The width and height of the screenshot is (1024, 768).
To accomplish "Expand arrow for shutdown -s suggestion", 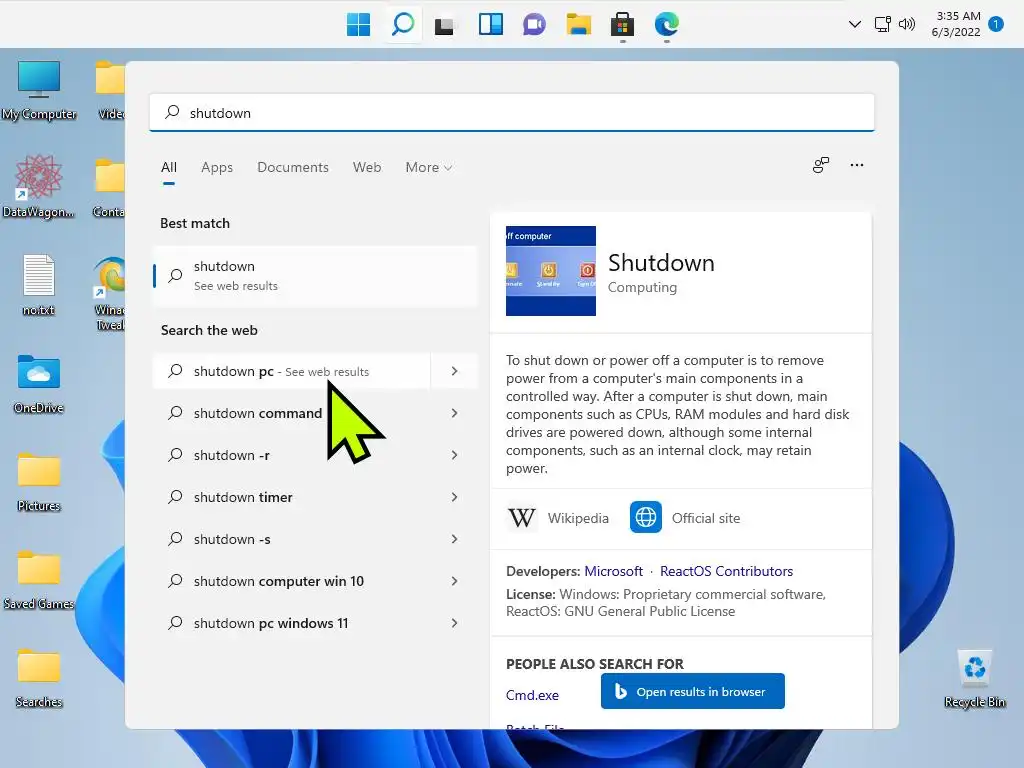I will (x=455, y=539).
